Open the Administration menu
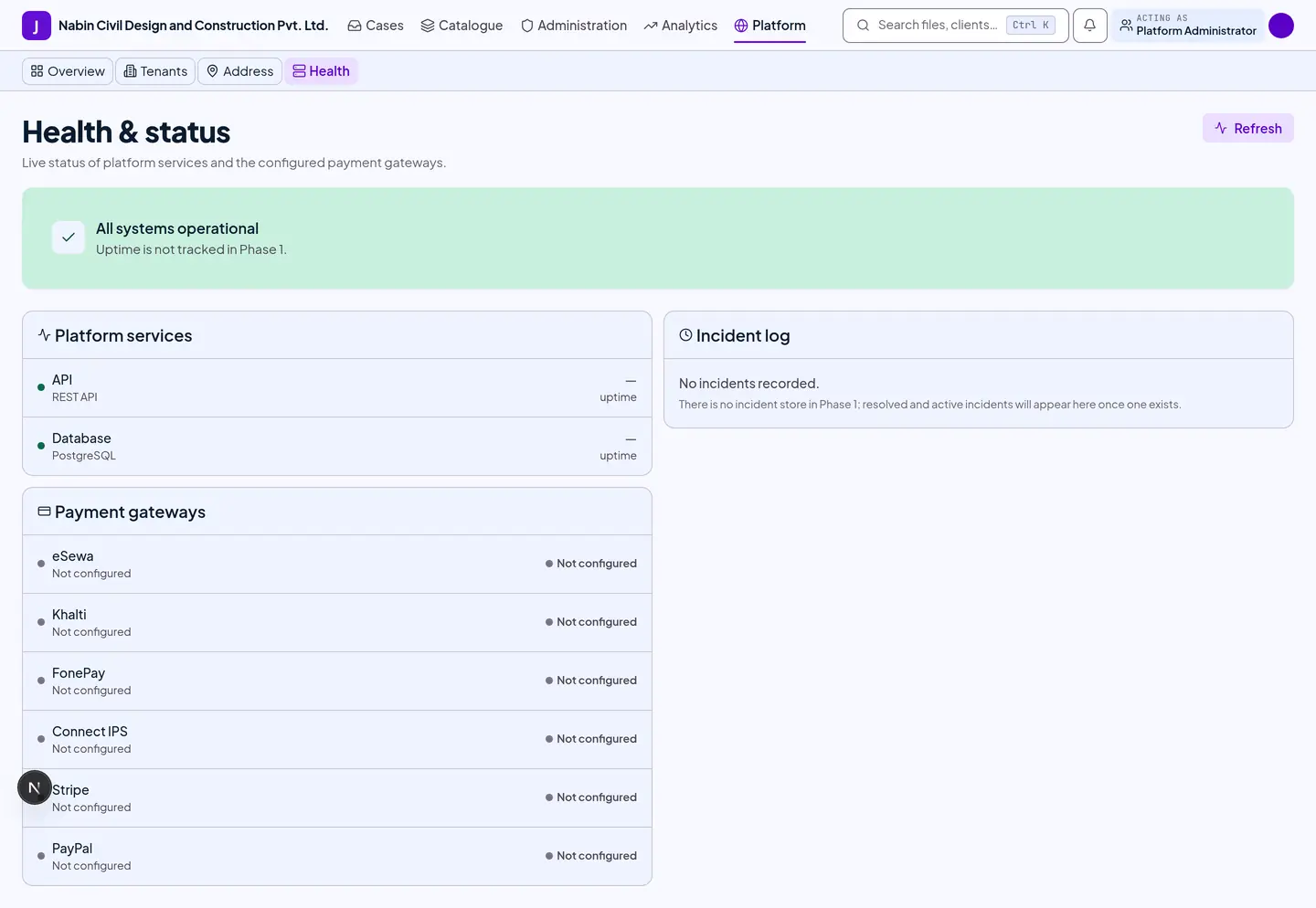 [574, 26]
